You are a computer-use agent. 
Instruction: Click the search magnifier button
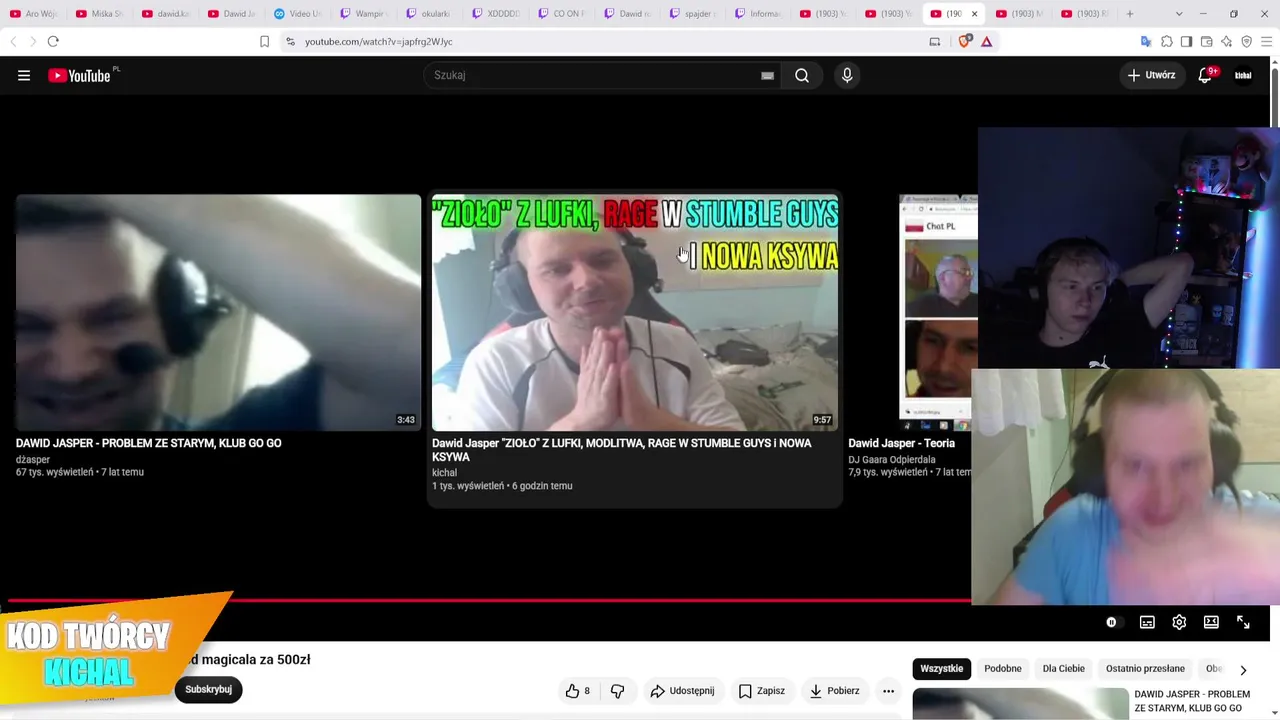[802, 75]
